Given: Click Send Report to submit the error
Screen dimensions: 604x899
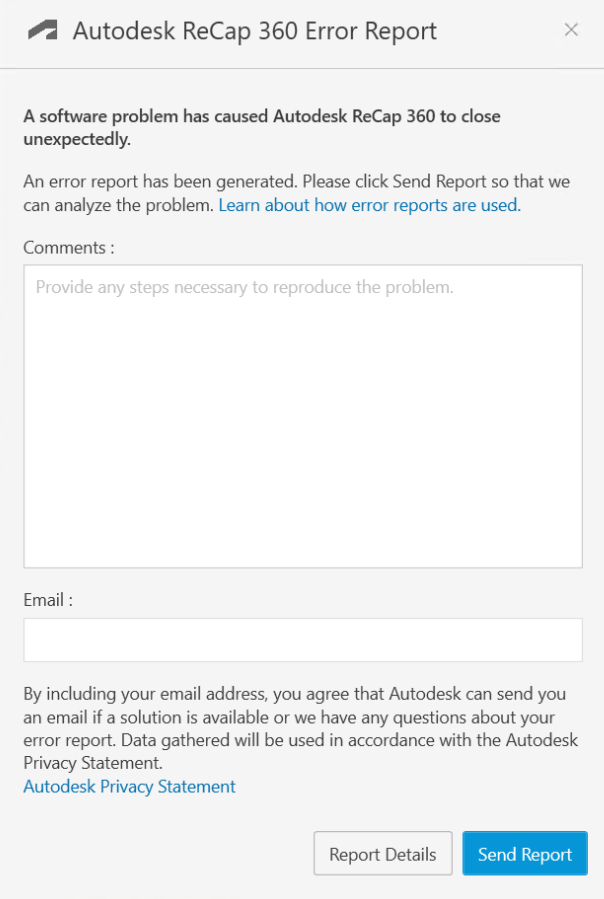Looking at the screenshot, I should click(x=525, y=854).
